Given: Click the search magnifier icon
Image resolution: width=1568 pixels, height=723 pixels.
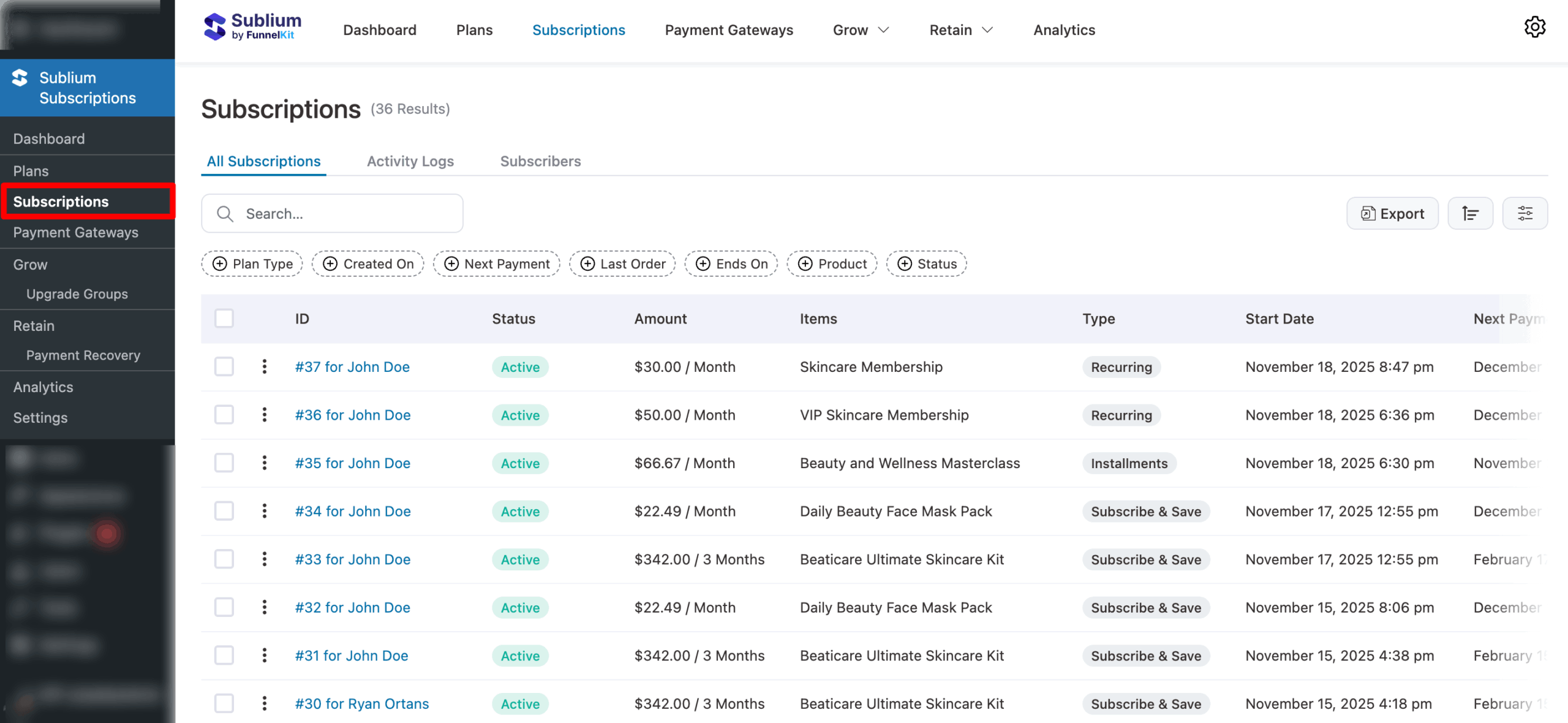Looking at the screenshot, I should [x=225, y=213].
